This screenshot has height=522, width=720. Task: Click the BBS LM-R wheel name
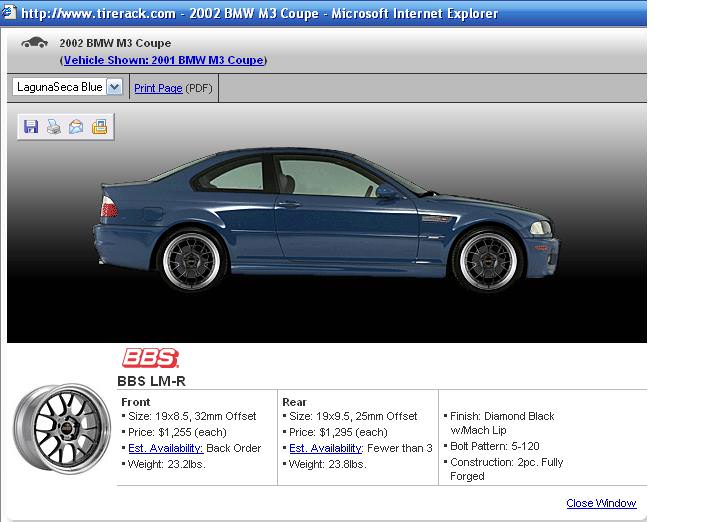point(152,381)
